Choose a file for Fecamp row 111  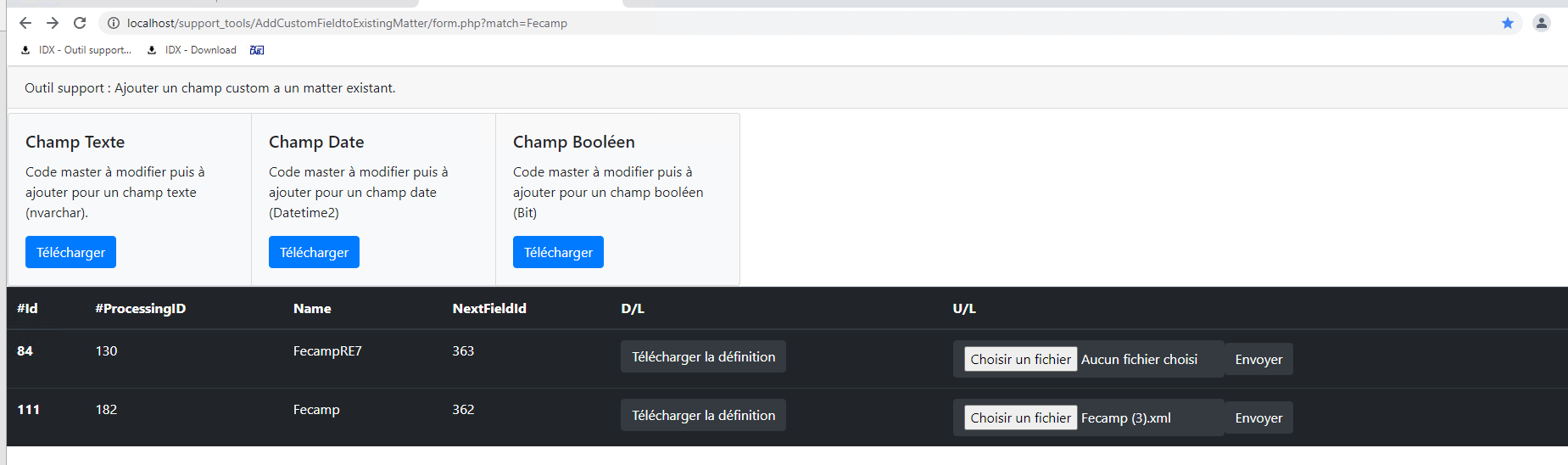coord(1020,417)
